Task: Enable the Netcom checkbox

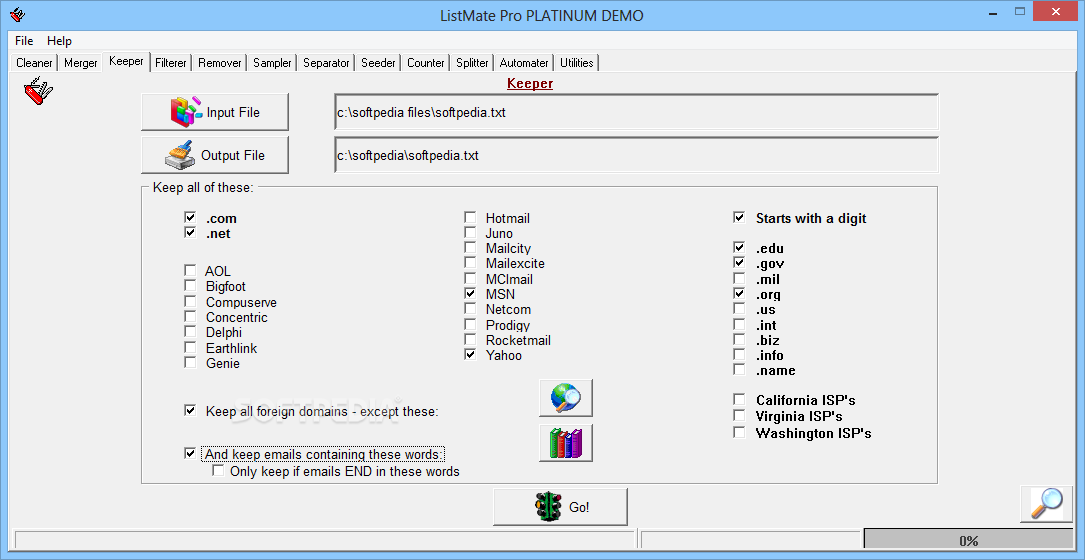Action: (x=471, y=309)
